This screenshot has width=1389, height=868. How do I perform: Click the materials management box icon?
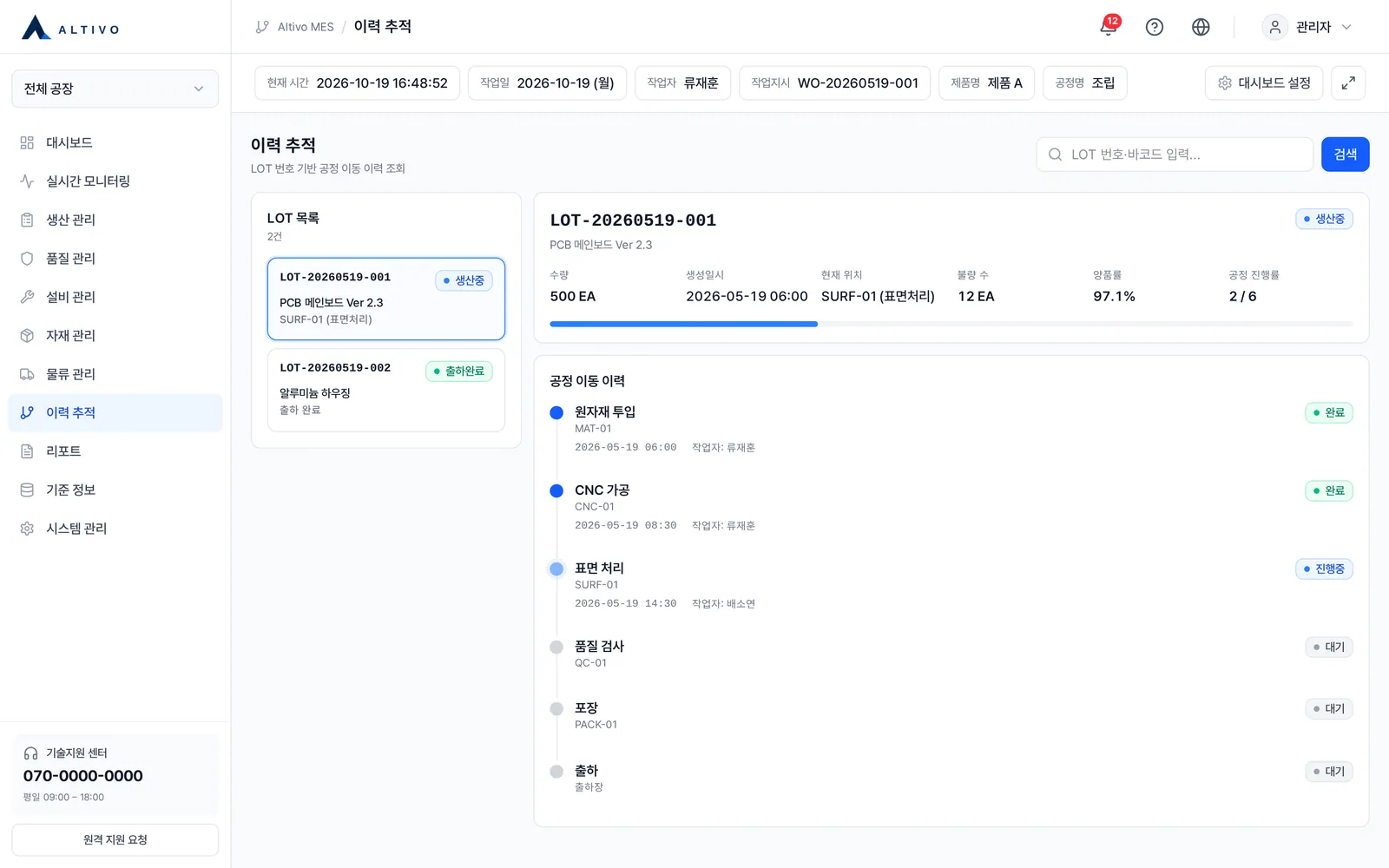27,336
